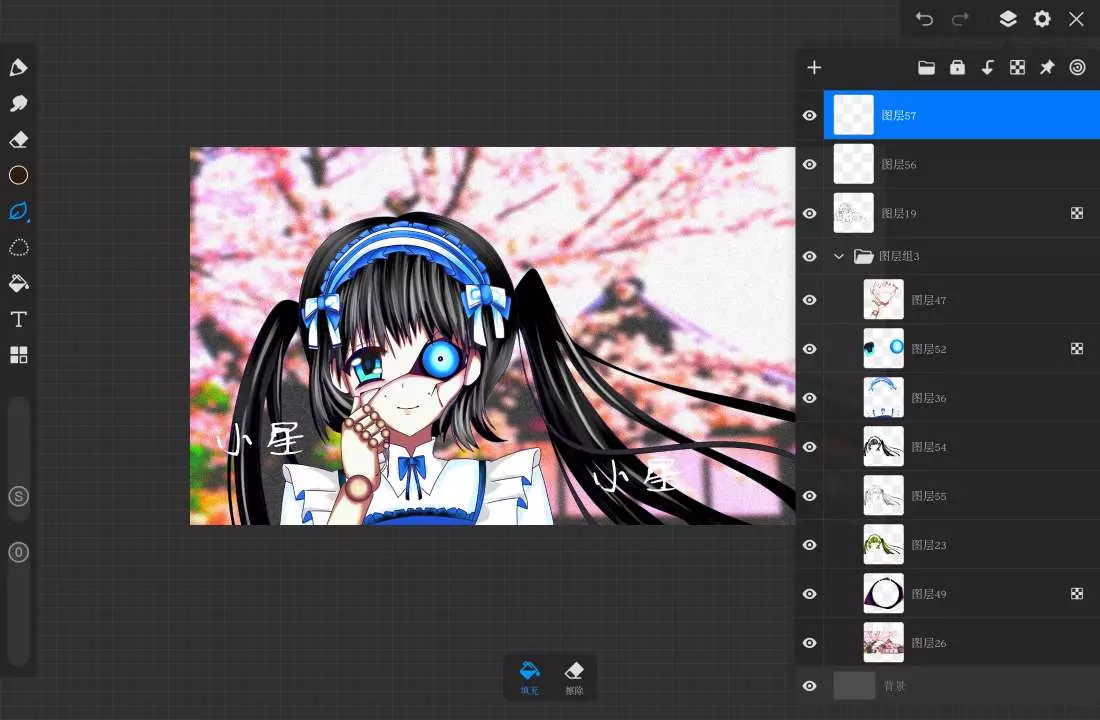Click alpha lock icon on 图层52 row

(x=1077, y=349)
